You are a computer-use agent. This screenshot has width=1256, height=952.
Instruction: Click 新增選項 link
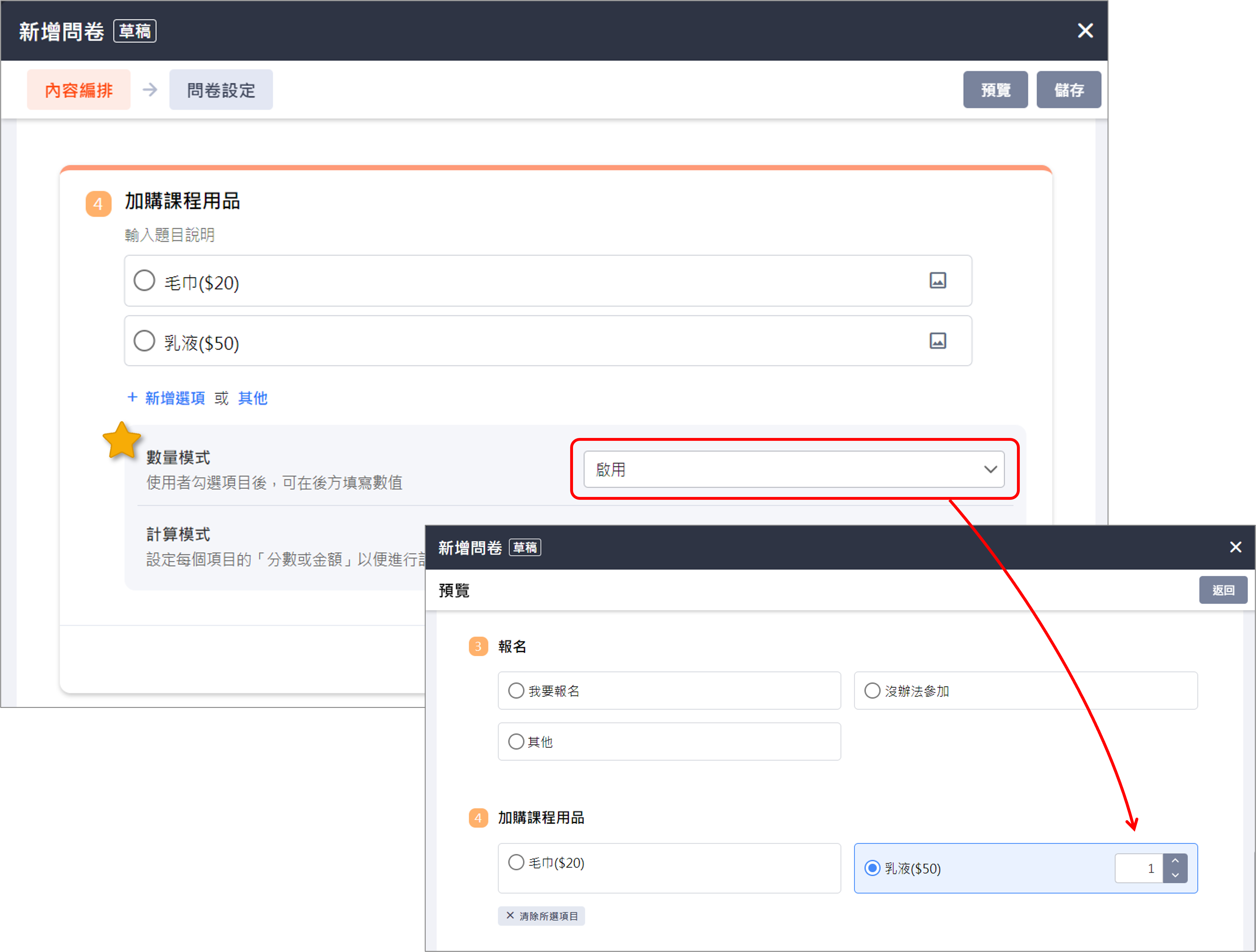click(x=175, y=398)
